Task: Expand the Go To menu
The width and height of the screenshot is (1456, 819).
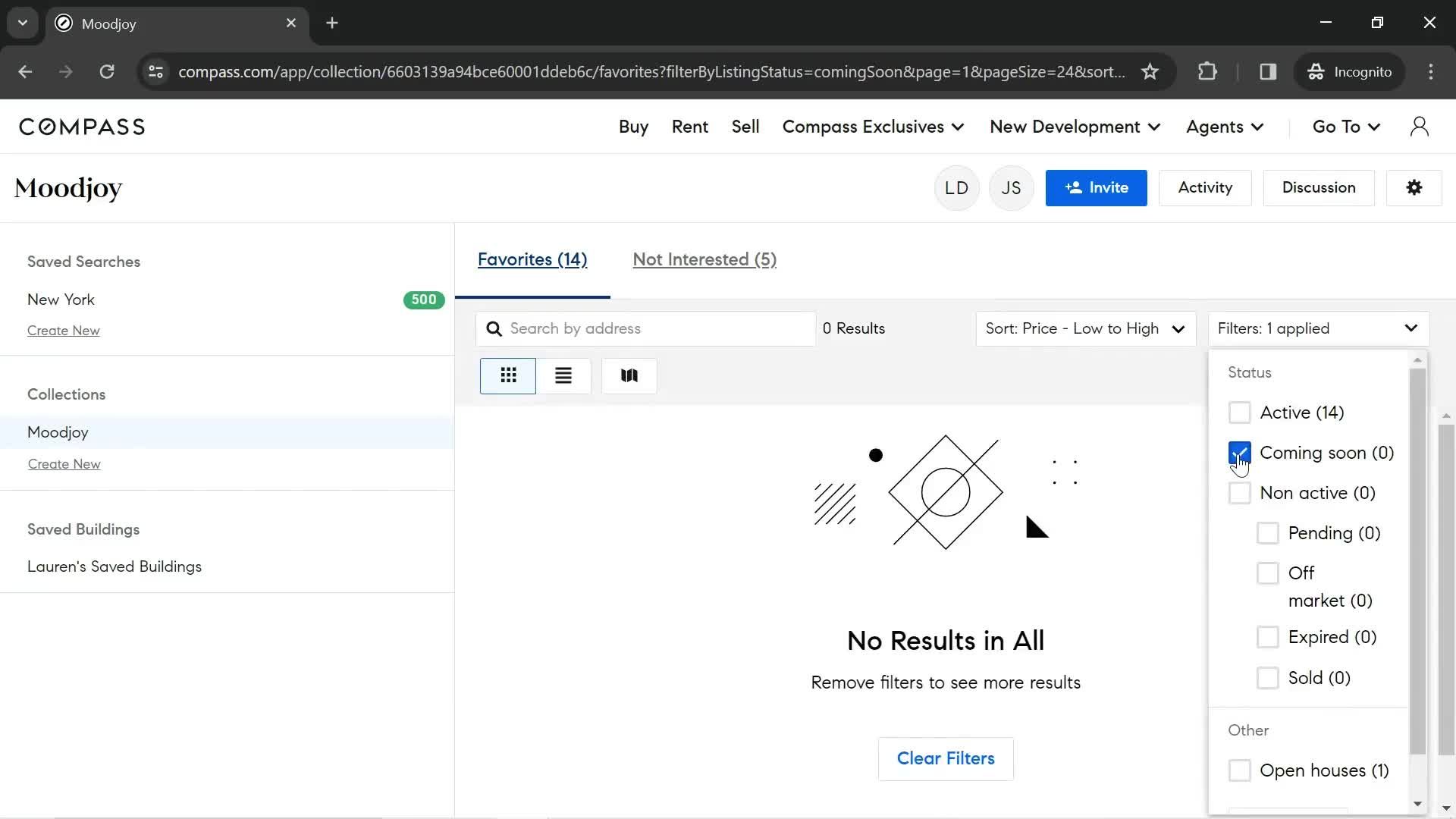Action: pyautogui.click(x=1346, y=127)
